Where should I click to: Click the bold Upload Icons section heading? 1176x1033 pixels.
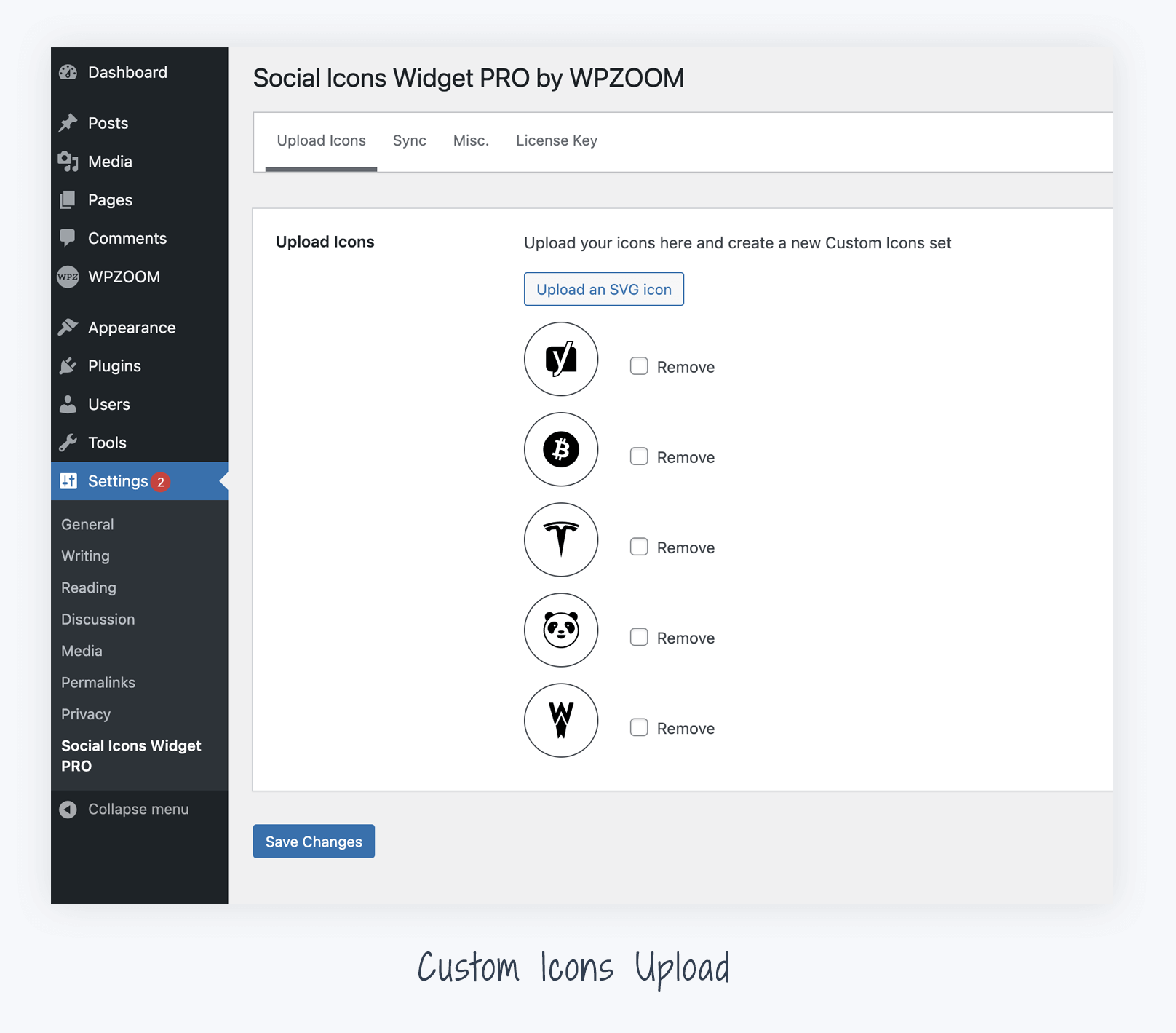(325, 242)
